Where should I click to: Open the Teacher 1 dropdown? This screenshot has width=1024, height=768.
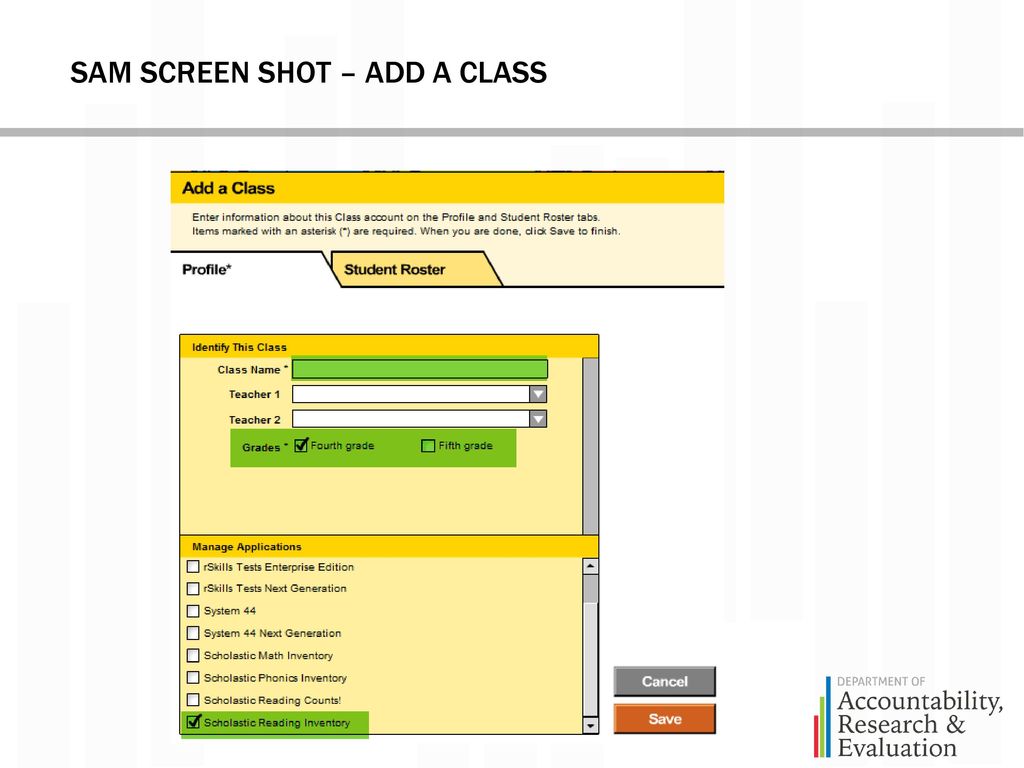point(538,394)
